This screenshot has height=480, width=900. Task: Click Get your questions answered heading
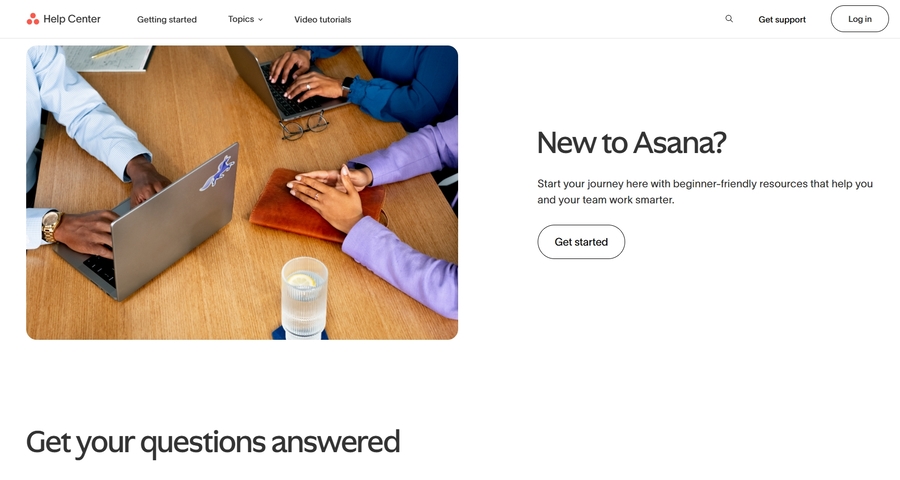213,442
